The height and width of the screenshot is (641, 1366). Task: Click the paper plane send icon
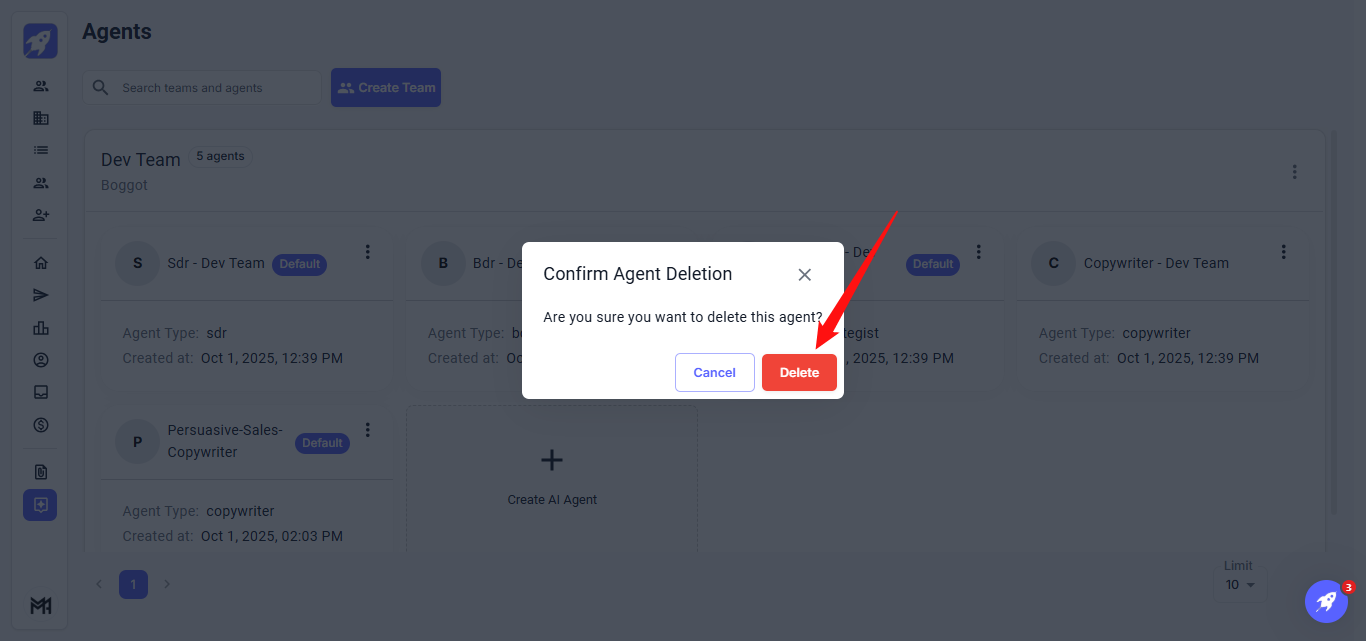point(41,295)
